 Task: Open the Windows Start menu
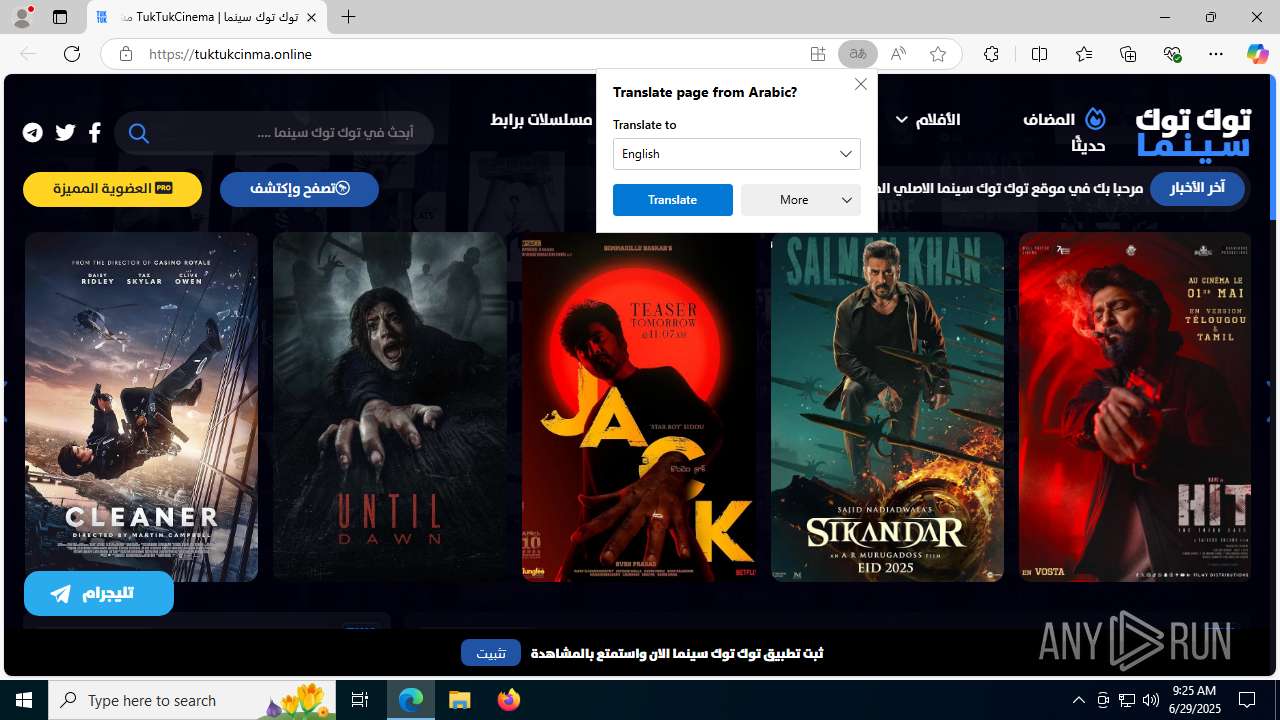coord(24,700)
